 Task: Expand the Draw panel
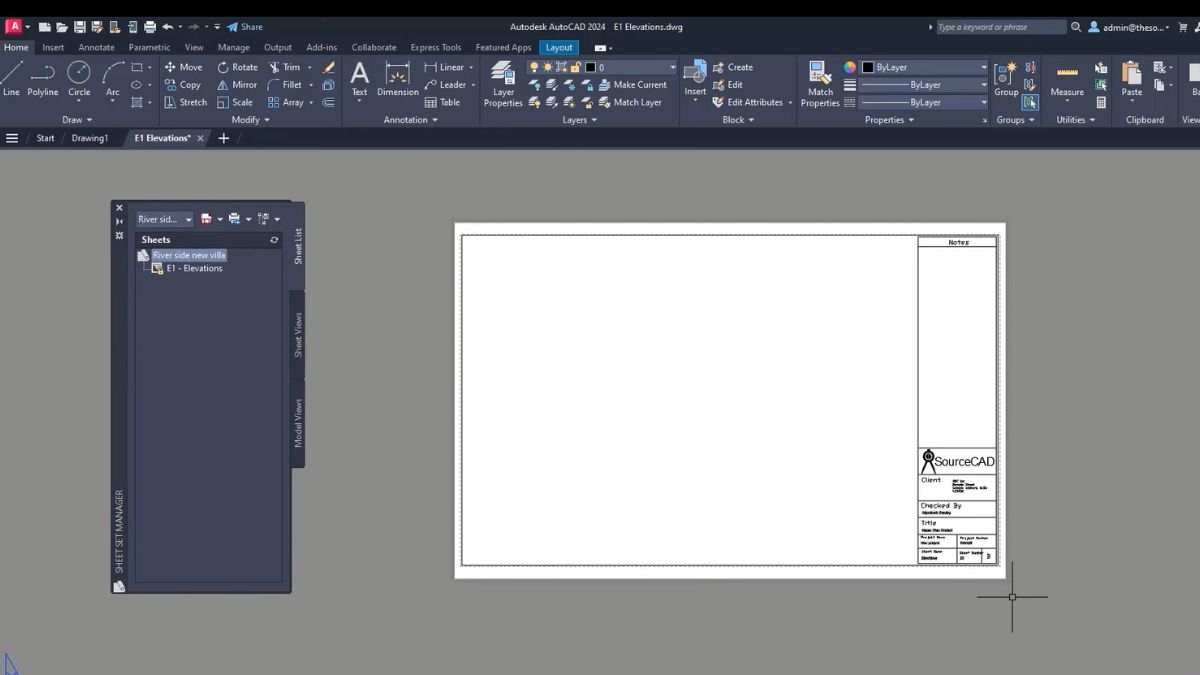pos(77,120)
